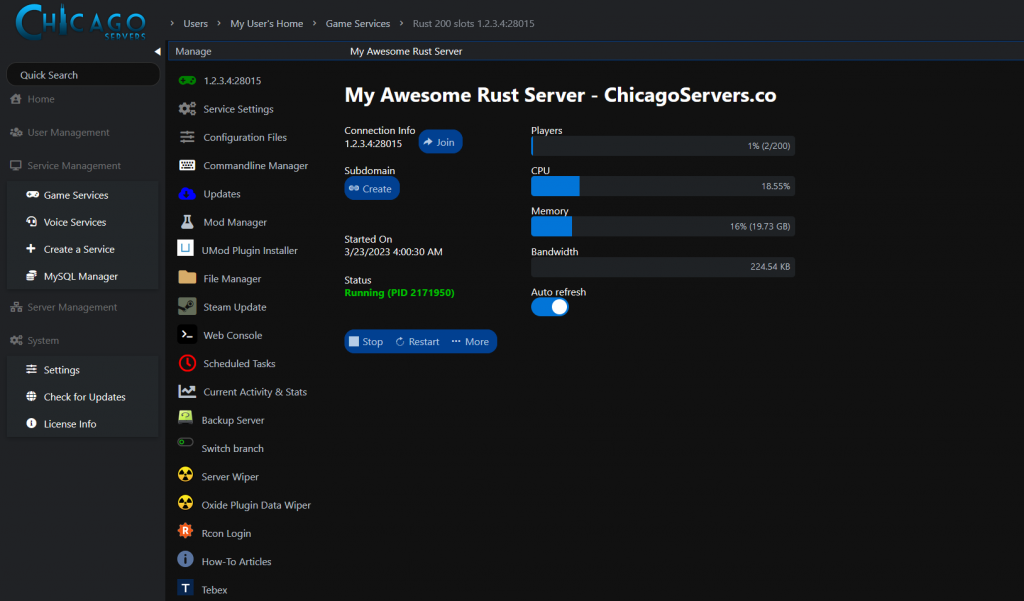Click the Players usage bar
This screenshot has height=601, width=1024.
coord(663,146)
